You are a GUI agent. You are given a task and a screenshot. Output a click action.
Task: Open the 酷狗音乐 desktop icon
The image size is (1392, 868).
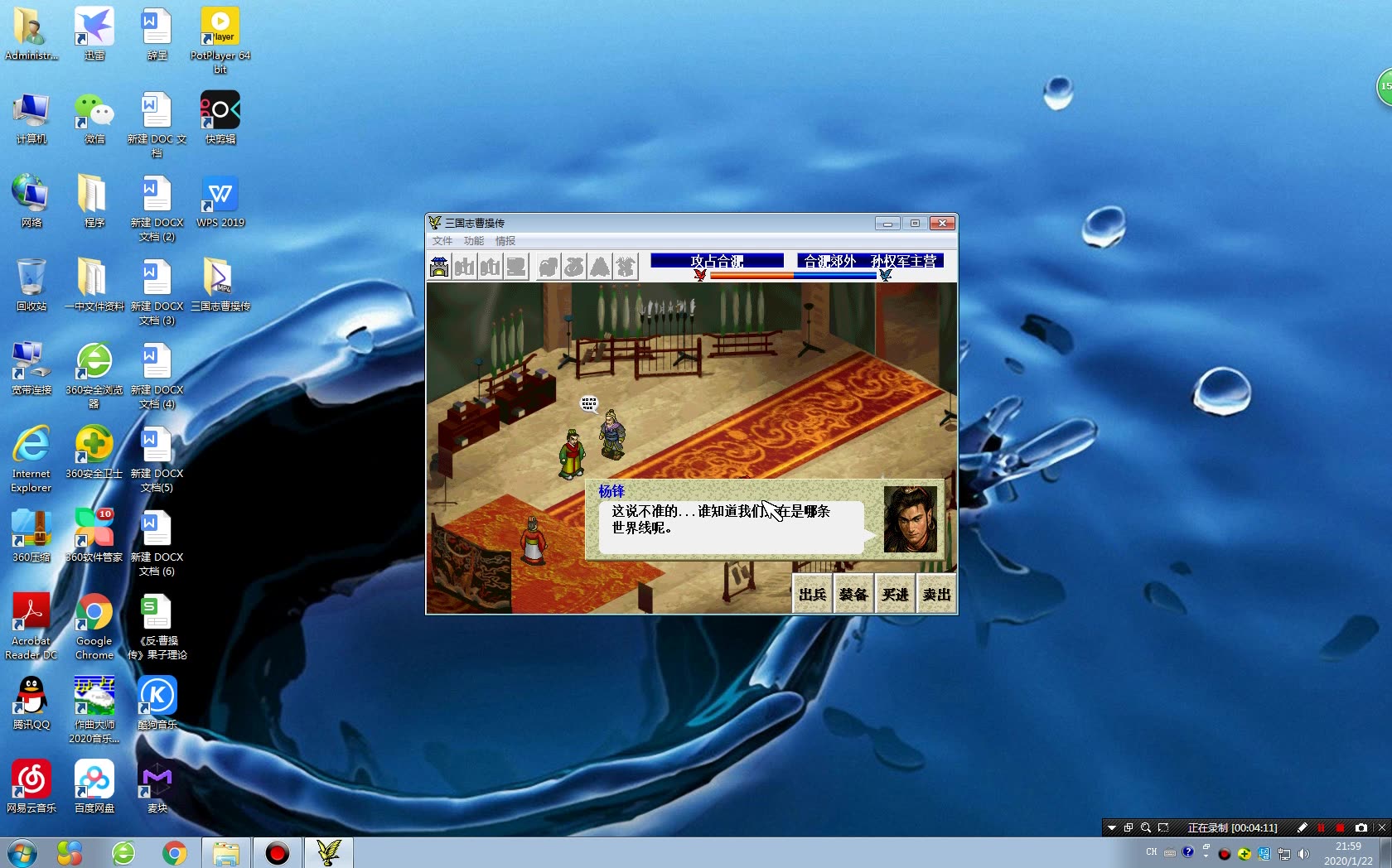(x=157, y=703)
